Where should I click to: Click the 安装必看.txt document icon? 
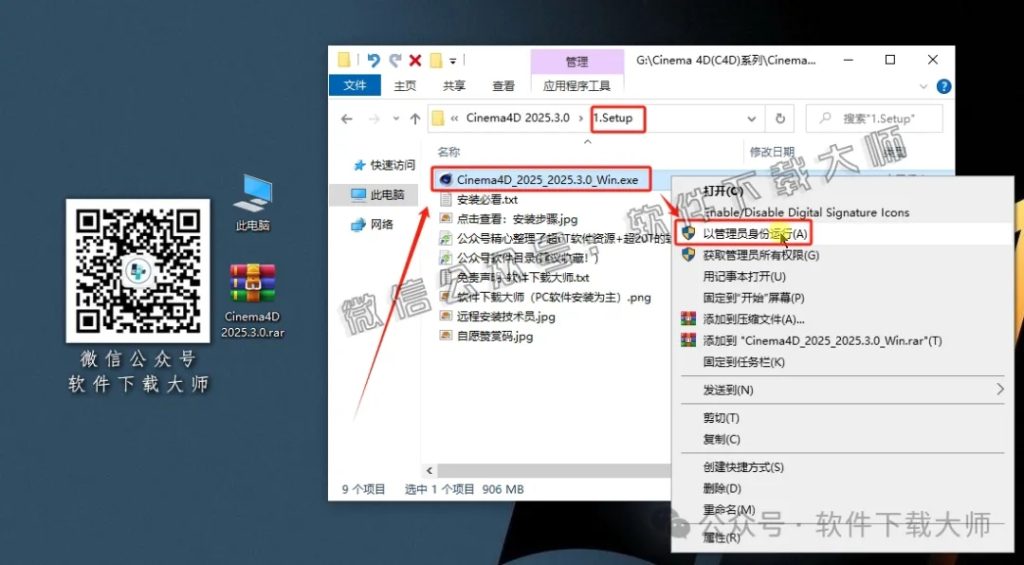coord(446,199)
